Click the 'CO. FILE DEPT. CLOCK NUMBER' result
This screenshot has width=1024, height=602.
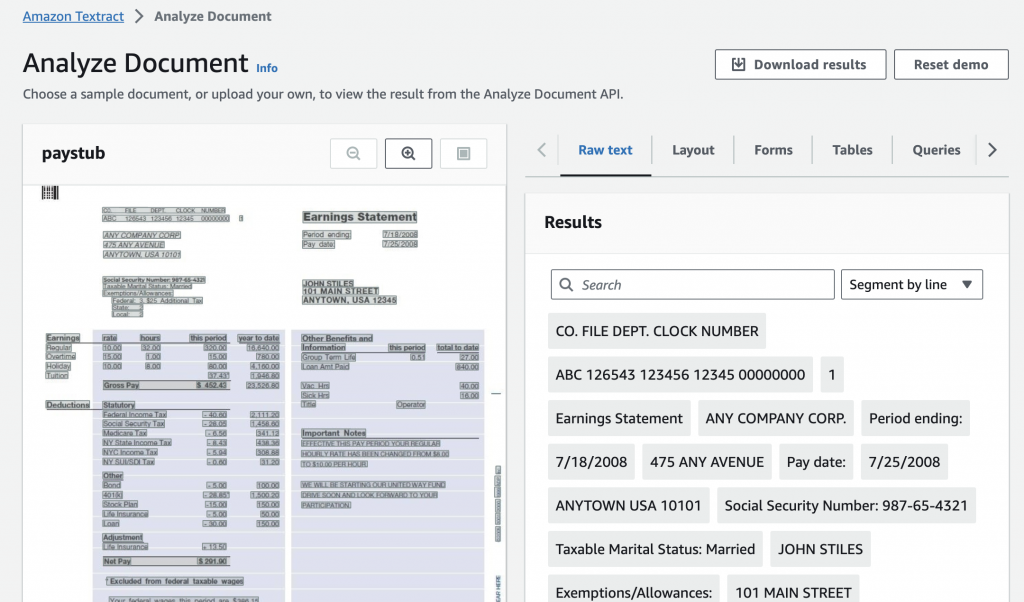657,331
